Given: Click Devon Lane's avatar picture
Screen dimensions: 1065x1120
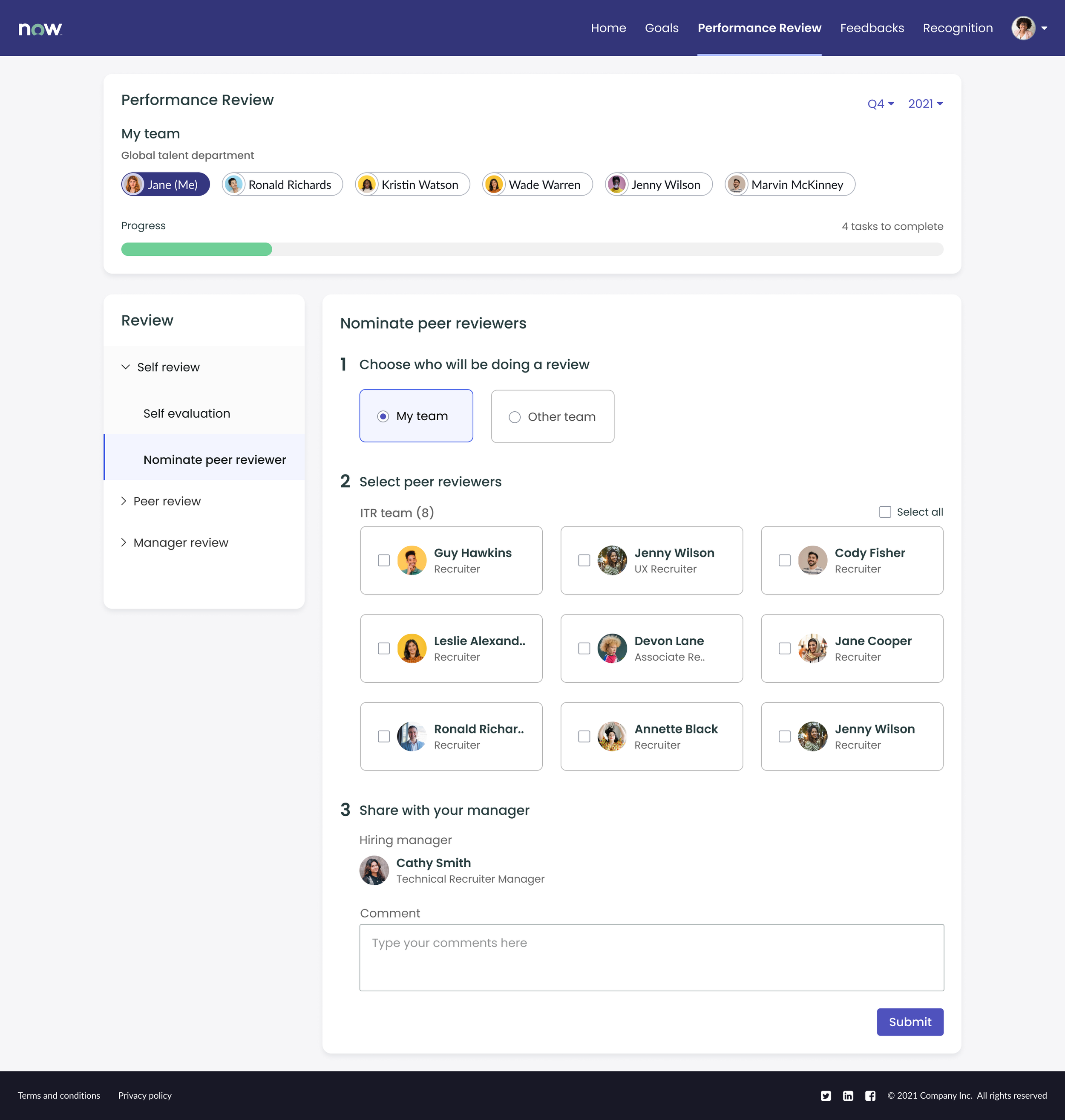Looking at the screenshot, I should (x=612, y=649).
